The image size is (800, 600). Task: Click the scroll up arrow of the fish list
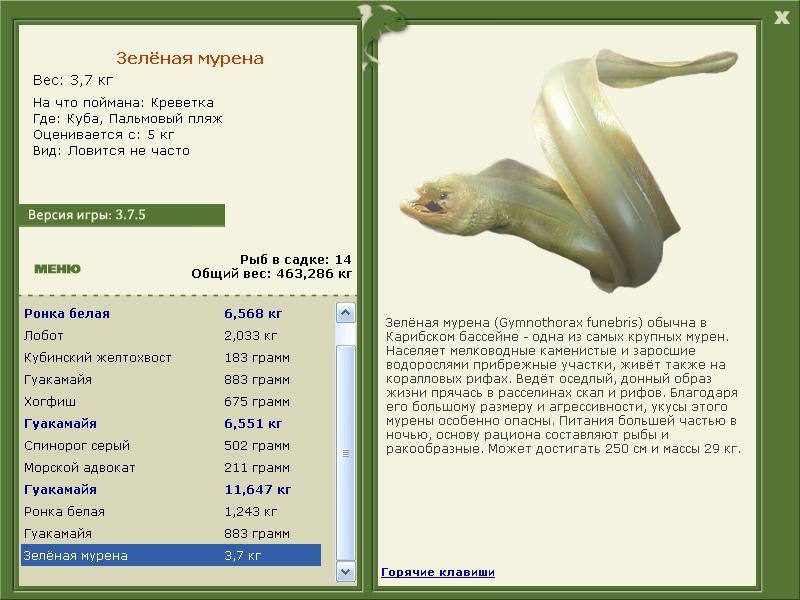coord(345,312)
